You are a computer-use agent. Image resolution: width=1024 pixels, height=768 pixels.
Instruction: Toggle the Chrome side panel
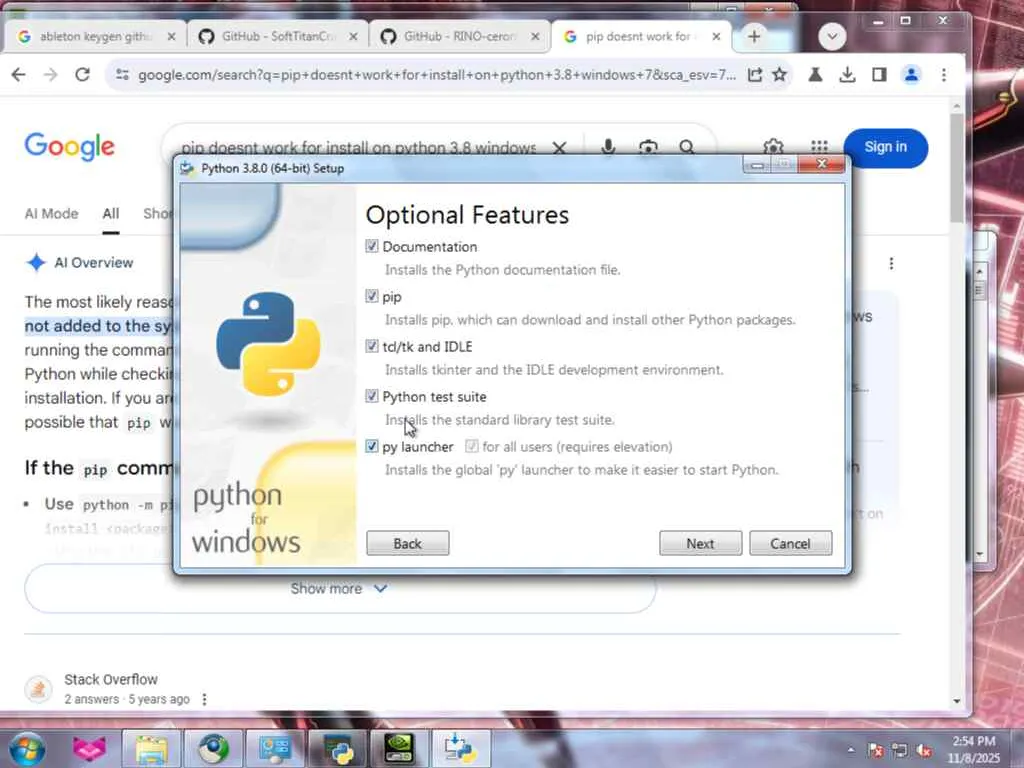879,74
